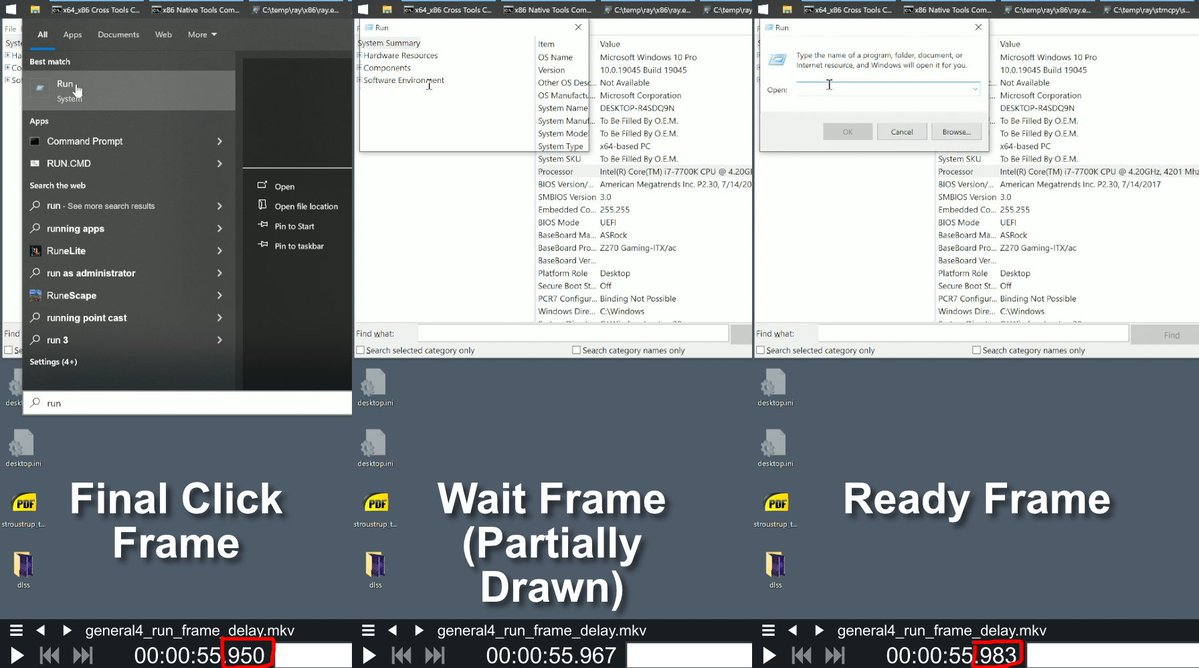Click the stroustrup PDF icon in Final Click Frame
The image size is (1199, 668).
(24, 503)
